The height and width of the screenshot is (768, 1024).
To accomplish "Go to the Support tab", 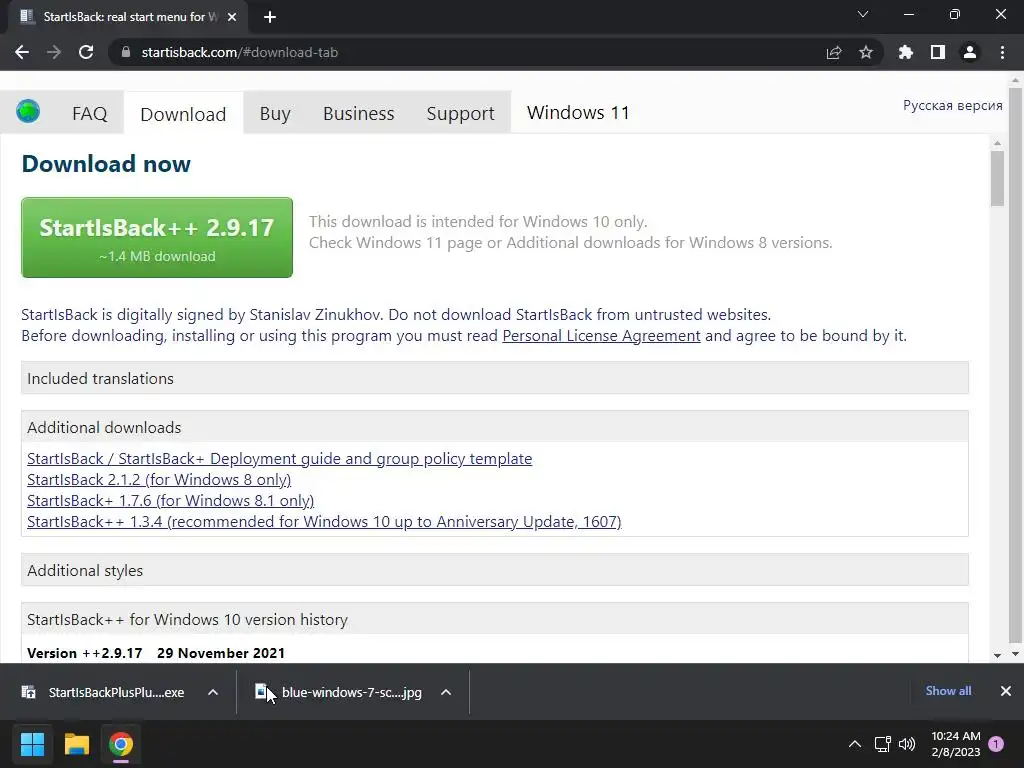I will click(460, 114).
